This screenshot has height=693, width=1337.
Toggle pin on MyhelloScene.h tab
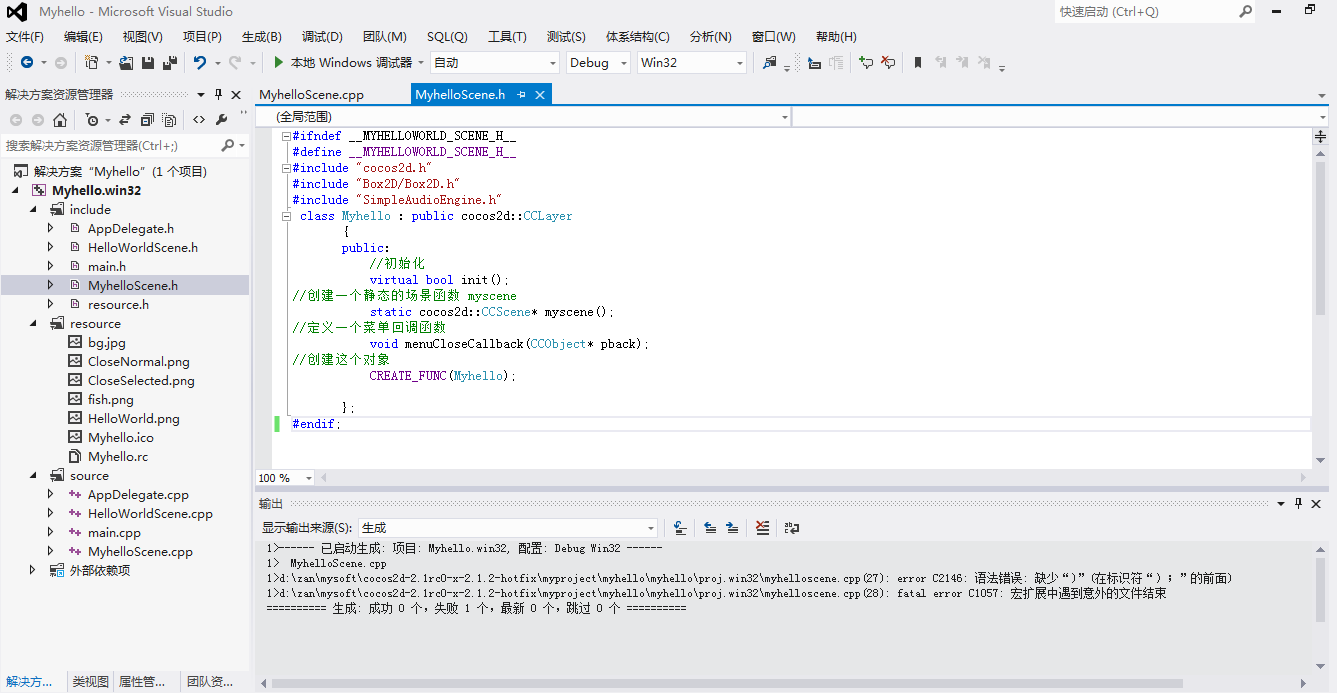coord(522,95)
